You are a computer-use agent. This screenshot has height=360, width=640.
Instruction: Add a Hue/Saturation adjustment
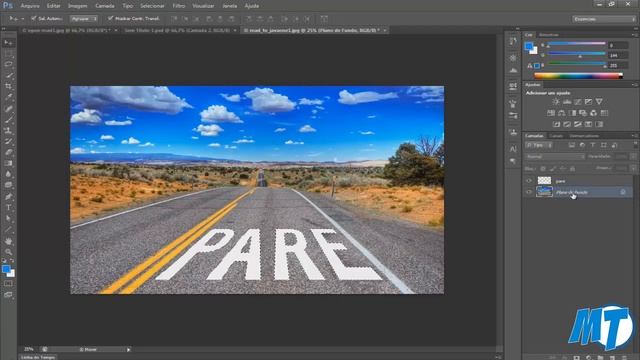pyautogui.click(x=551, y=113)
